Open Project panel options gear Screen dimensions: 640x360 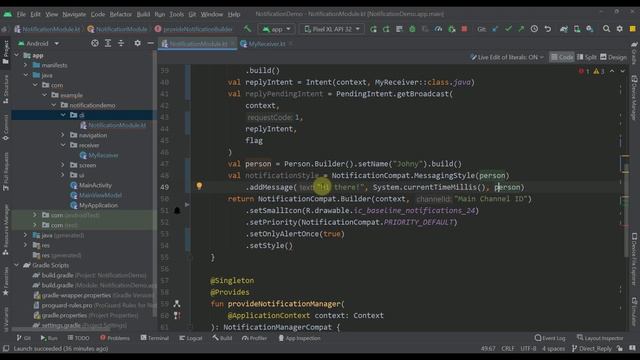coord(138,43)
